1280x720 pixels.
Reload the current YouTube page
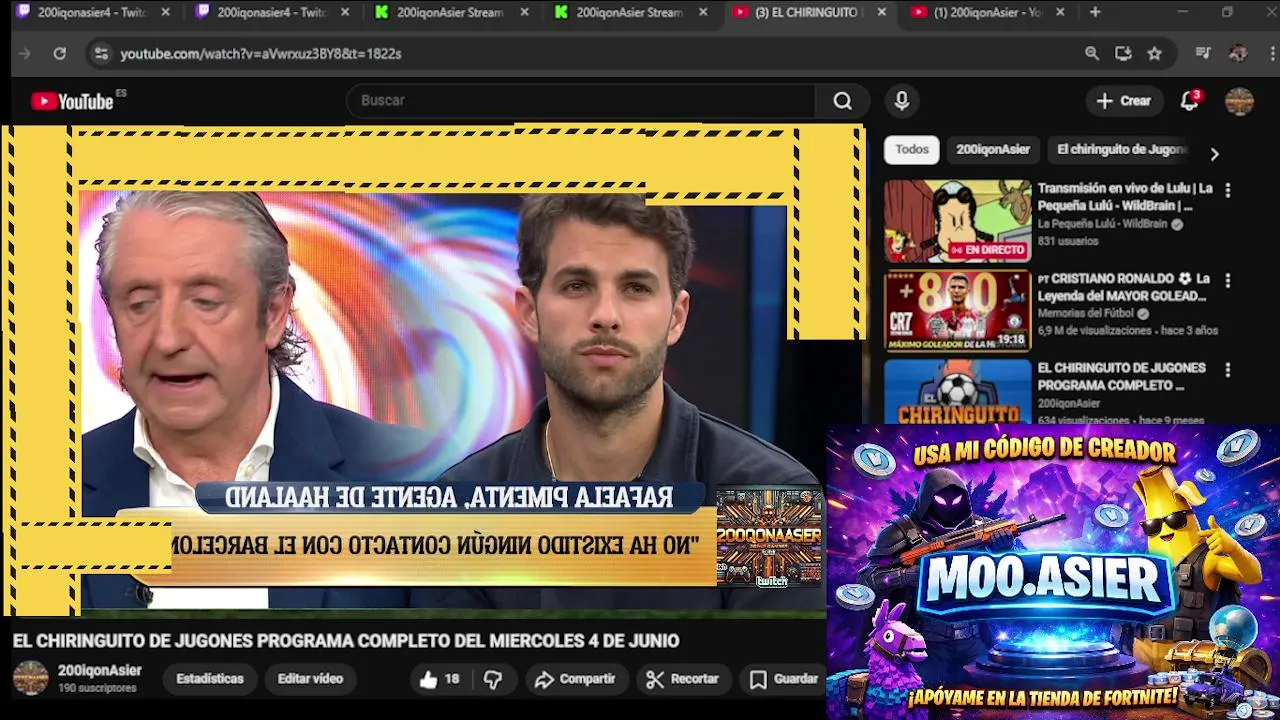coord(60,54)
